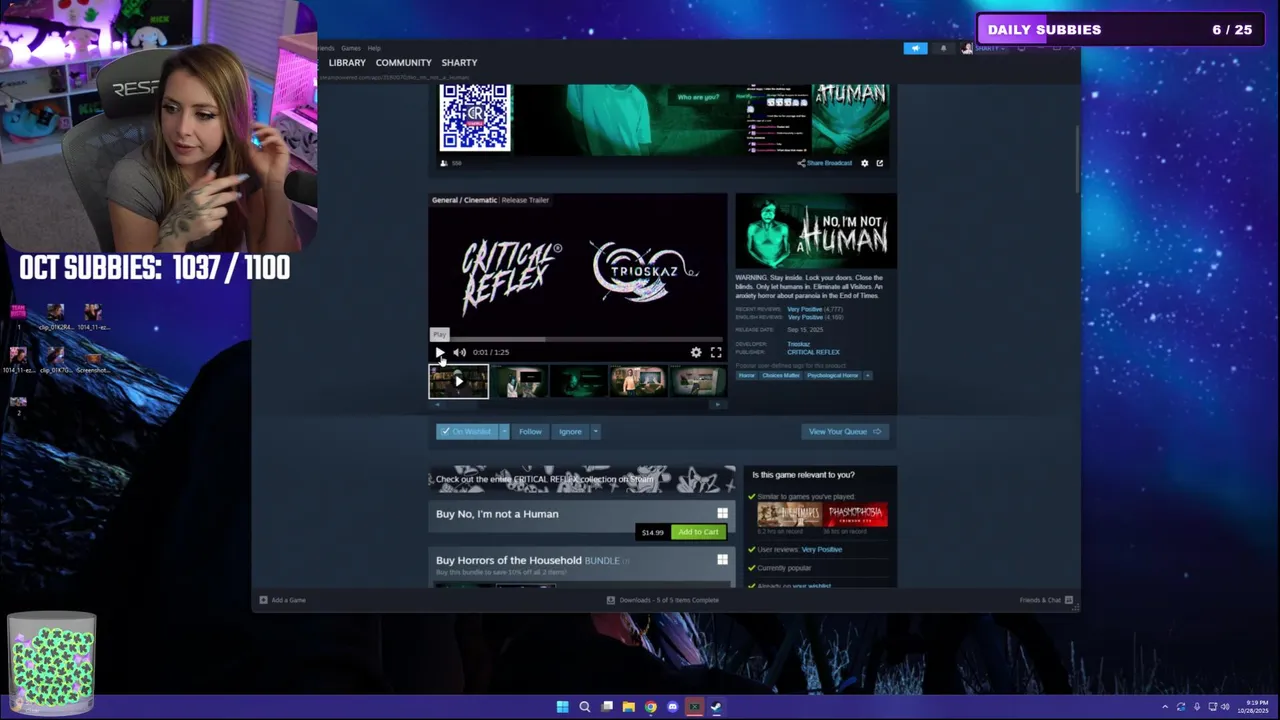Add No, I'm not a Human to cart
Screen dimensions: 1280x720
698,532
